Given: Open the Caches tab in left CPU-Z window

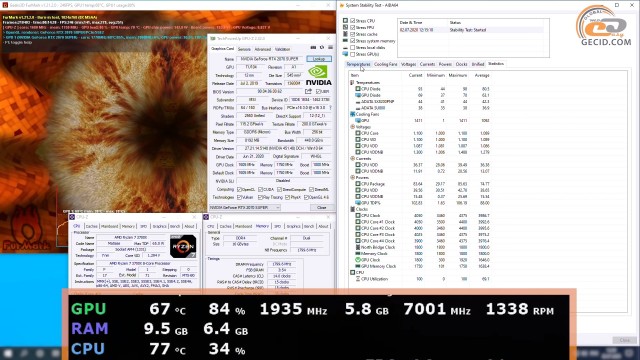Looking at the screenshot, I should 91,226.
